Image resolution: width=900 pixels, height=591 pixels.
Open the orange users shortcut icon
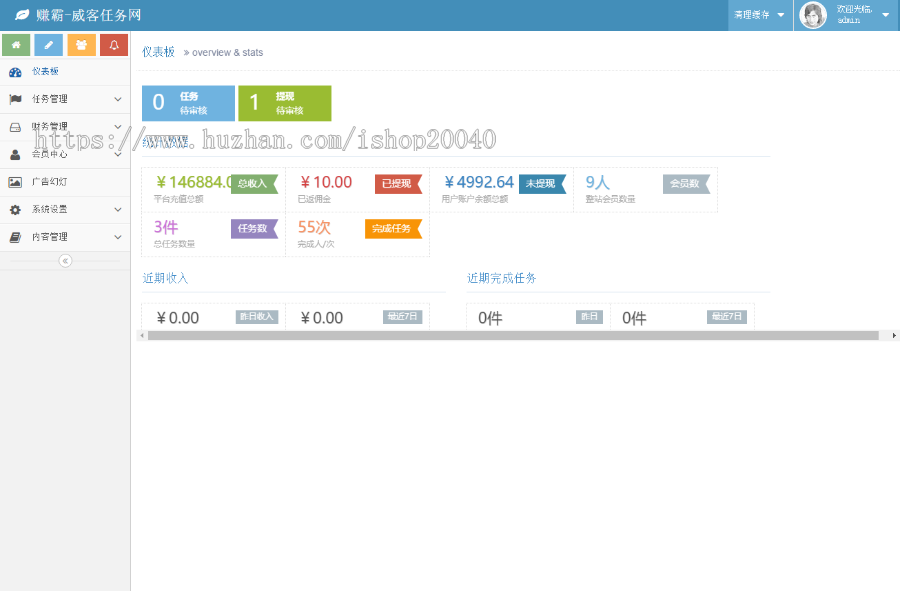pos(81,45)
